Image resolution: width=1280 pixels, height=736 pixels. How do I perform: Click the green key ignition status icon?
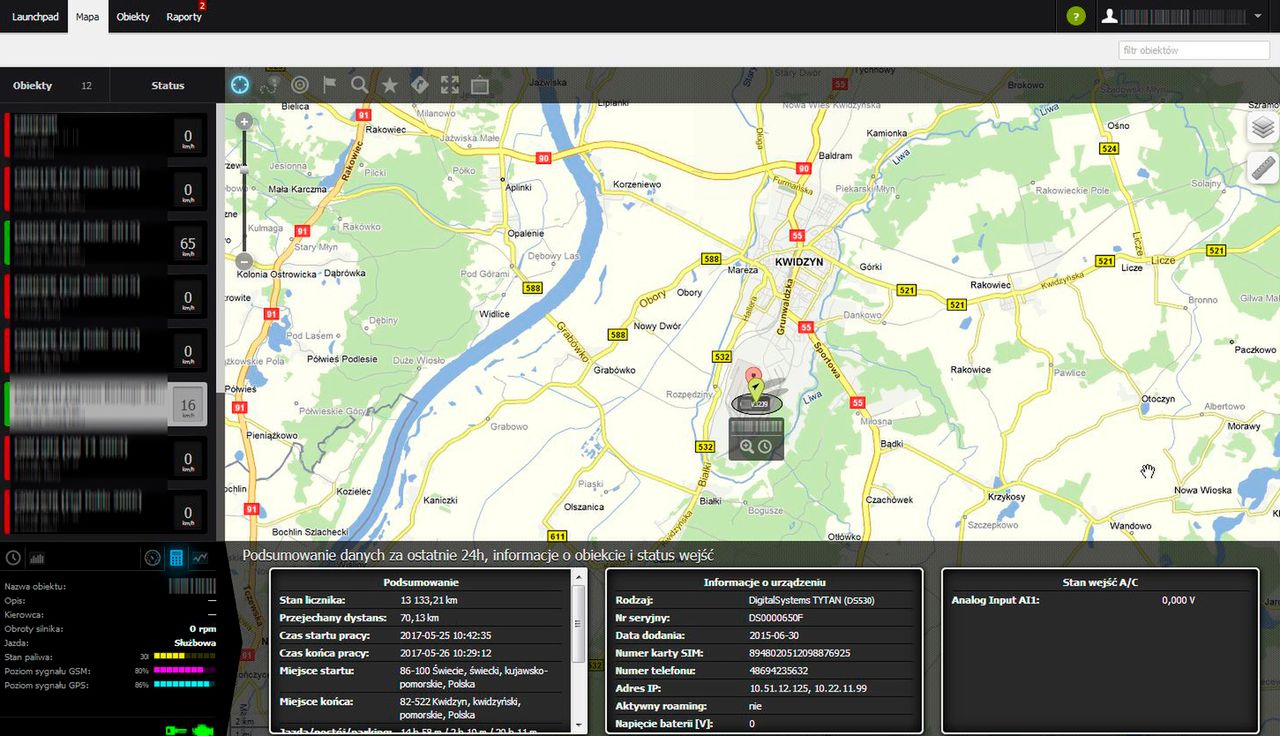[176, 730]
